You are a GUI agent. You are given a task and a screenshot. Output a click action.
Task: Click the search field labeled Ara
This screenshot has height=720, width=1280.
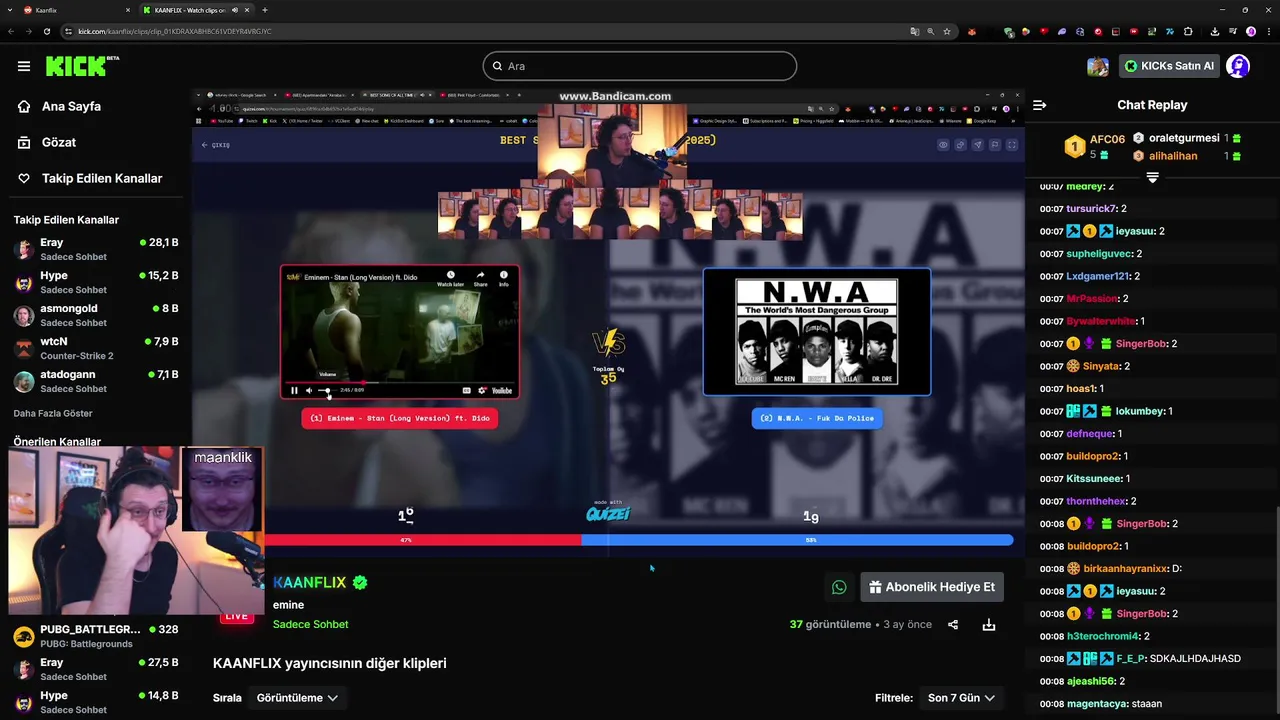coord(640,66)
